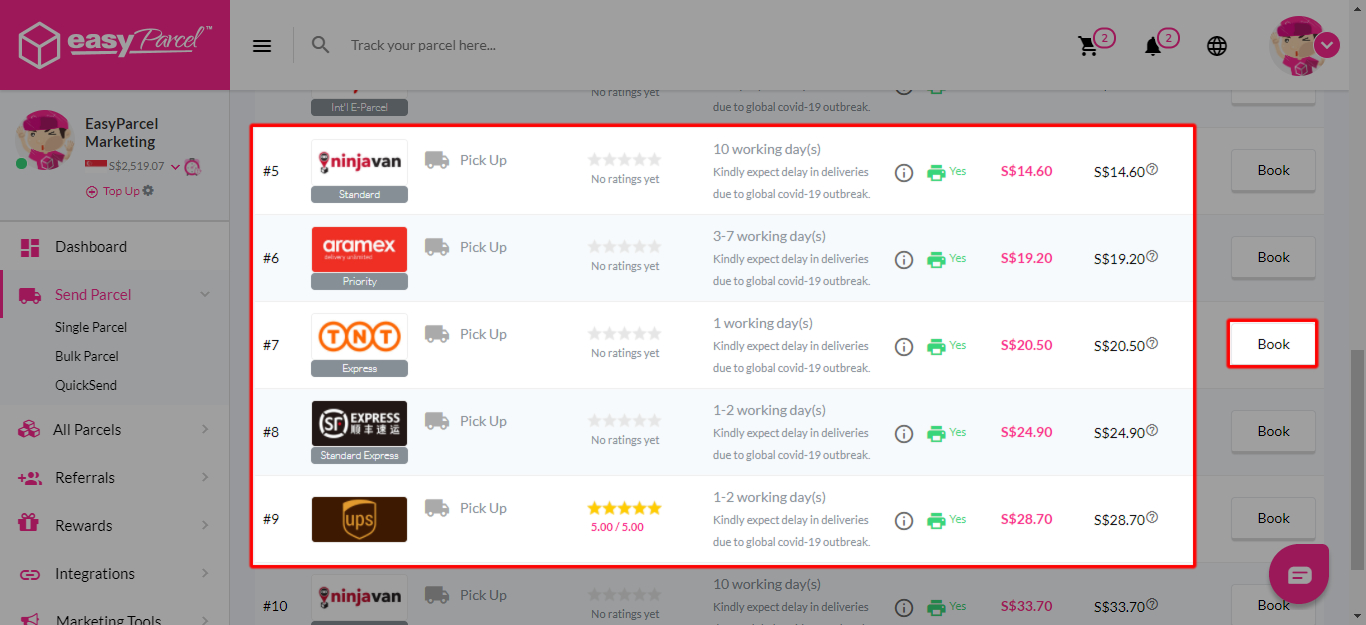Expand the Rewards chevron
This screenshot has height=625, width=1366.
[x=205, y=526]
